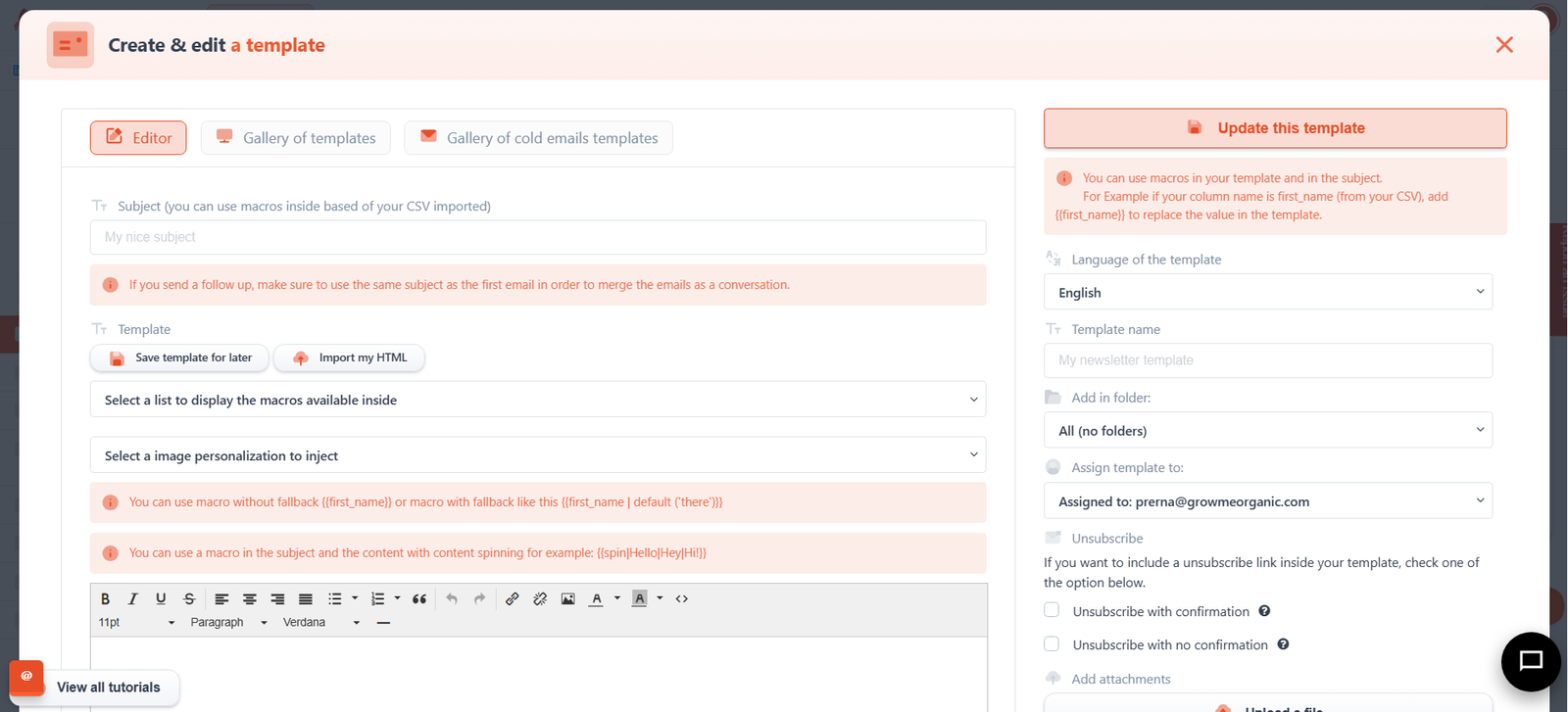1568x712 pixels.
Task: Open the Paragraph format dropdown
Action: pos(228,622)
